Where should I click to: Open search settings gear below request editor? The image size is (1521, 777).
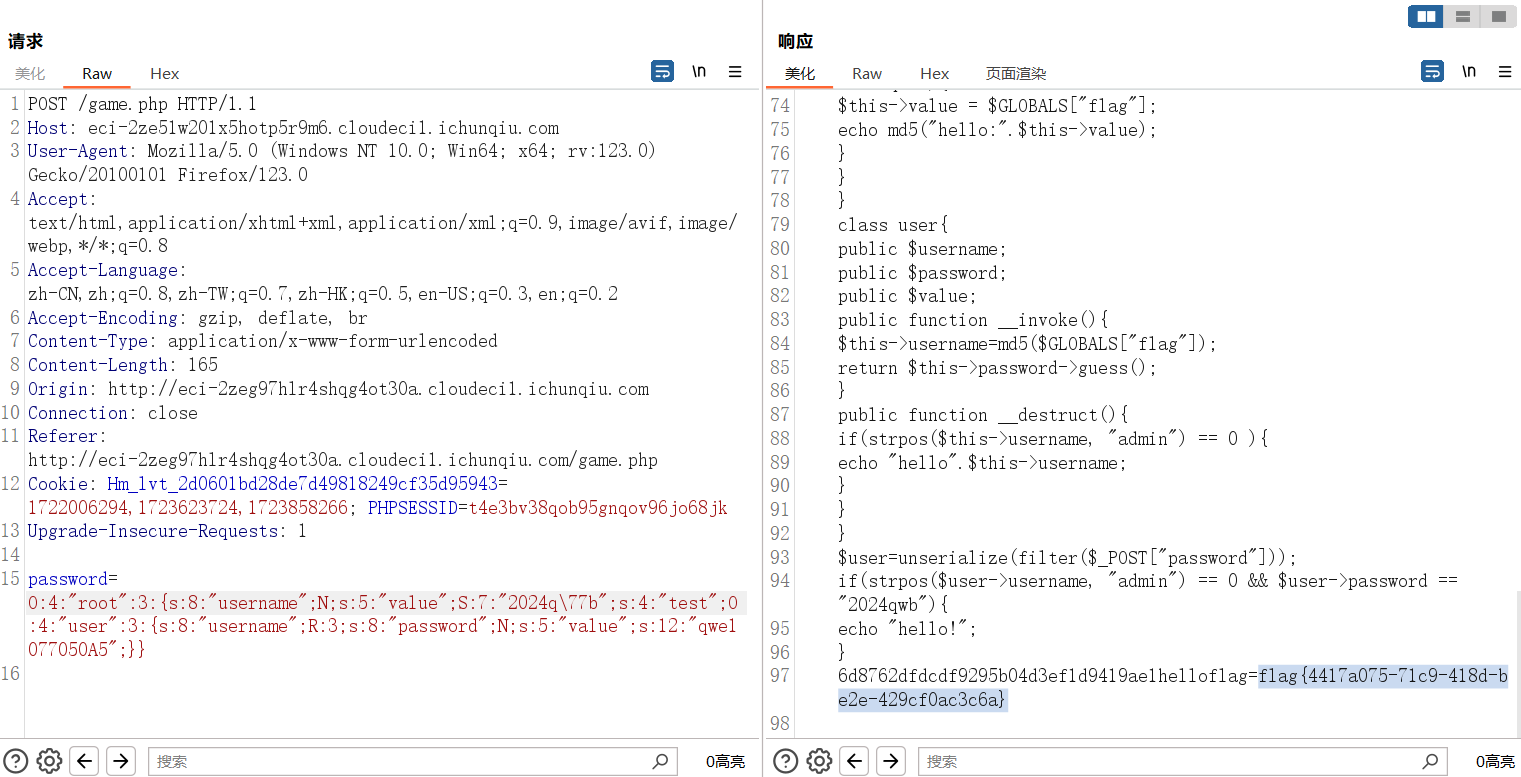[x=49, y=761]
